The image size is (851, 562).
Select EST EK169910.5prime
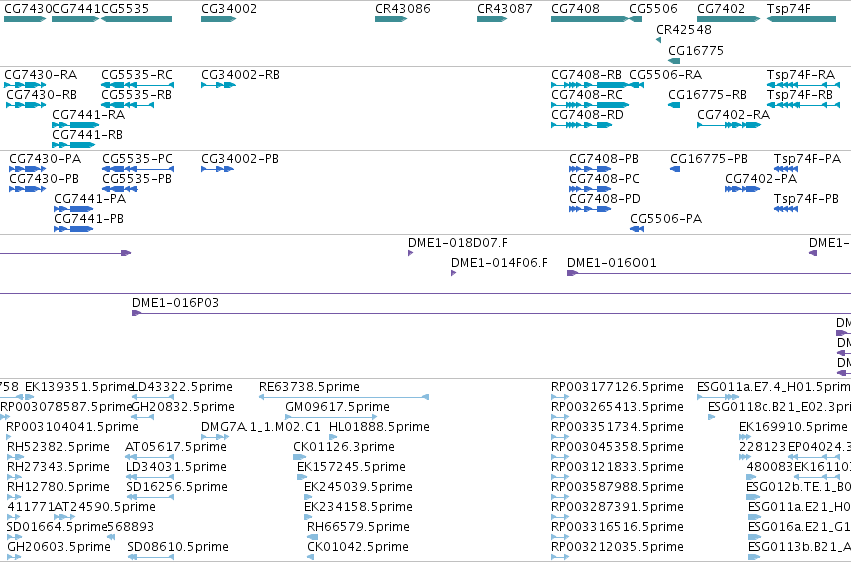click(793, 427)
